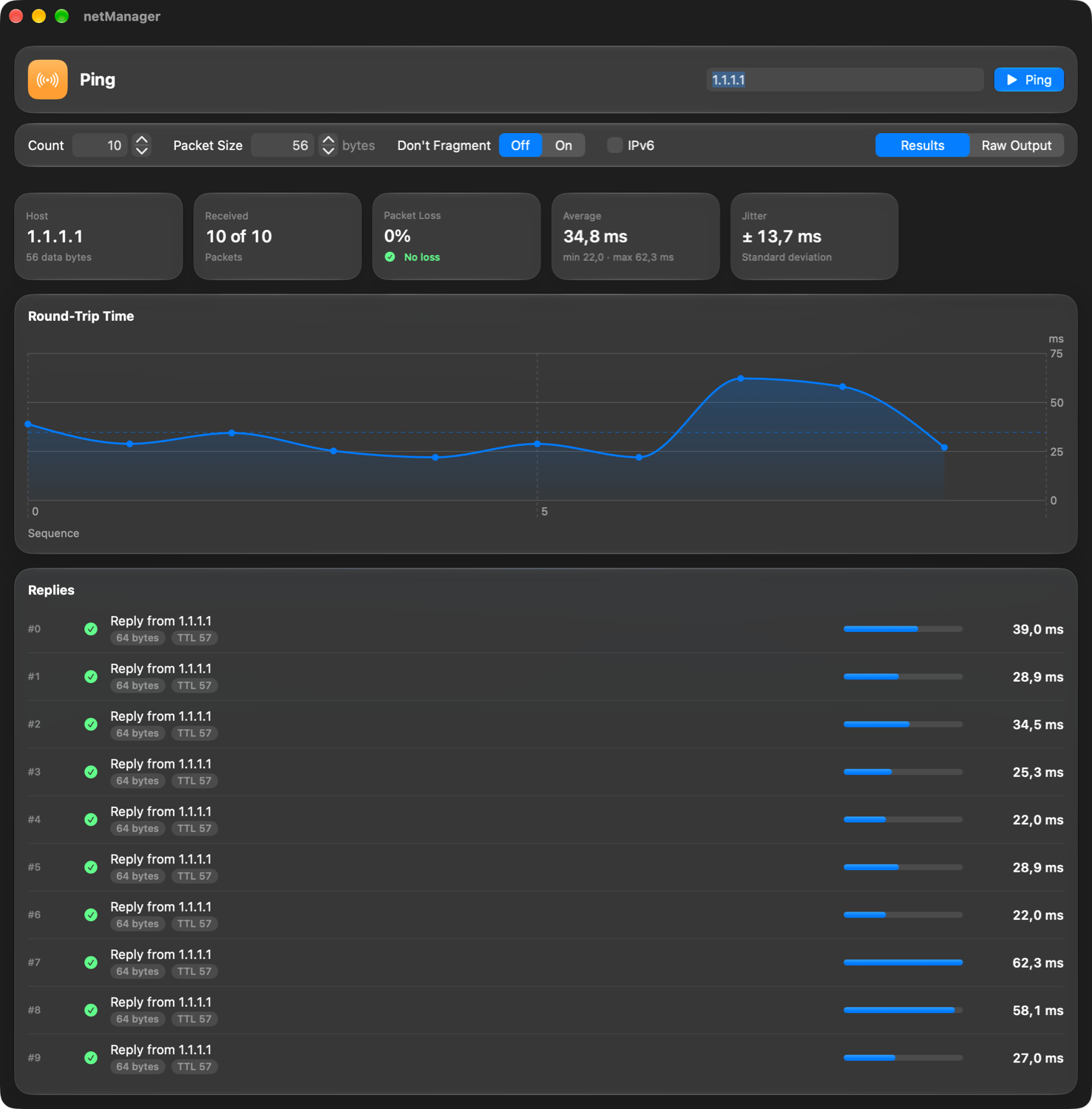Set Don't Fragment to On
This screenshot has height=1109, width=1092.
[563, 146]
